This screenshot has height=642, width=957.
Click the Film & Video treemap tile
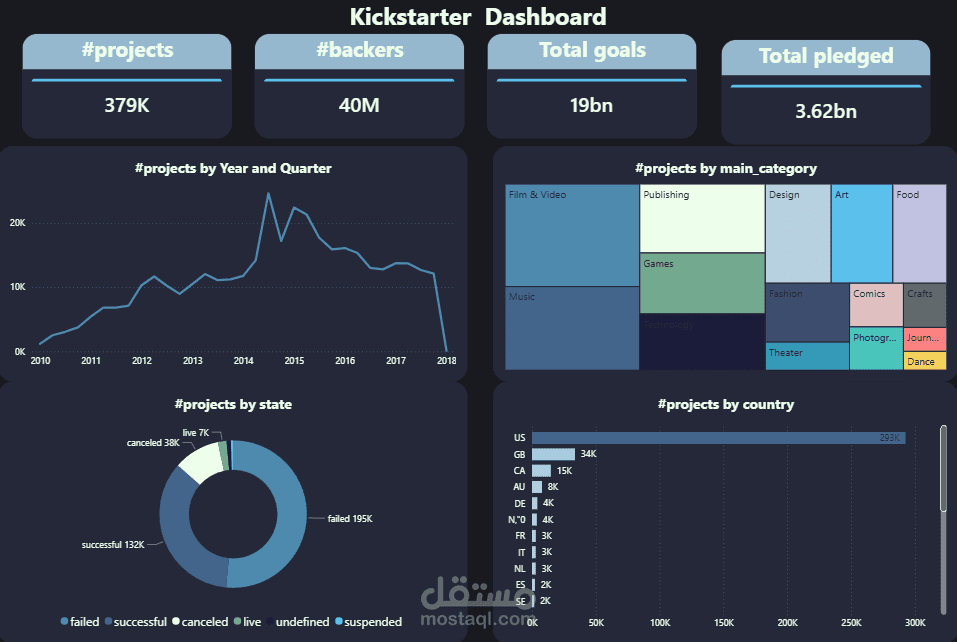(572, 235)
